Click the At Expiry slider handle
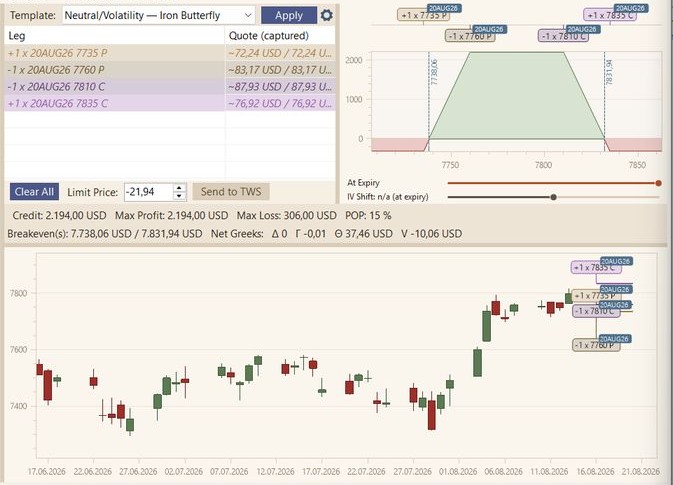Screen dimensions: 673x485 point(658,183)
